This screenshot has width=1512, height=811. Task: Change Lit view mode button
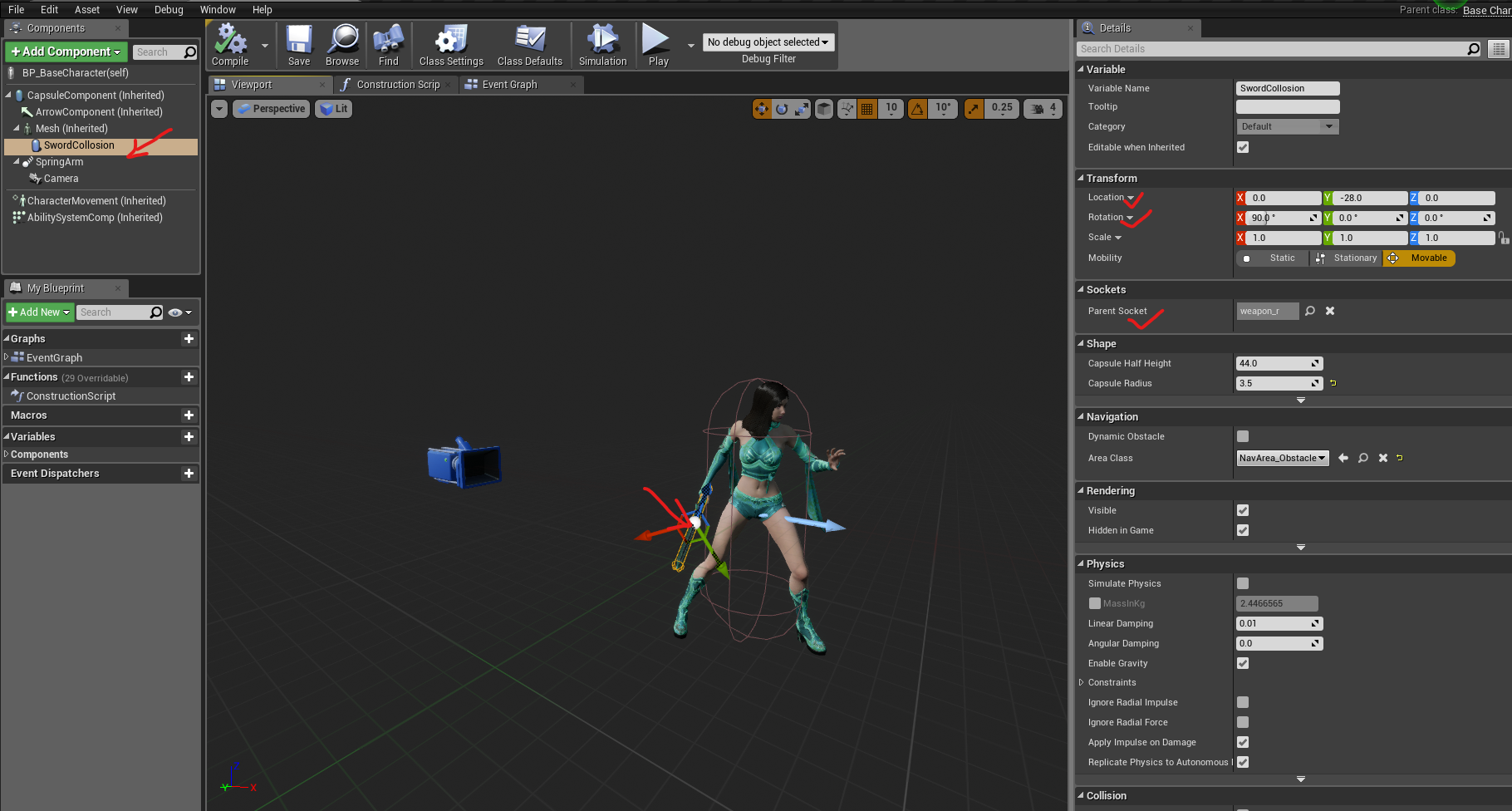(334, 109)
